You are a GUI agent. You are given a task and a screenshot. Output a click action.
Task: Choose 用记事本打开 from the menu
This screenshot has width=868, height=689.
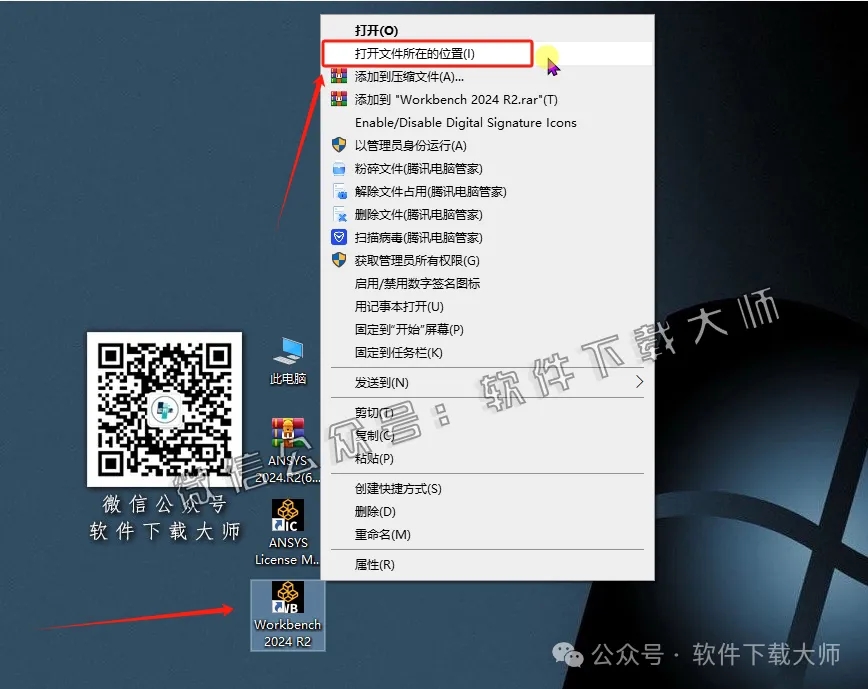402,306
